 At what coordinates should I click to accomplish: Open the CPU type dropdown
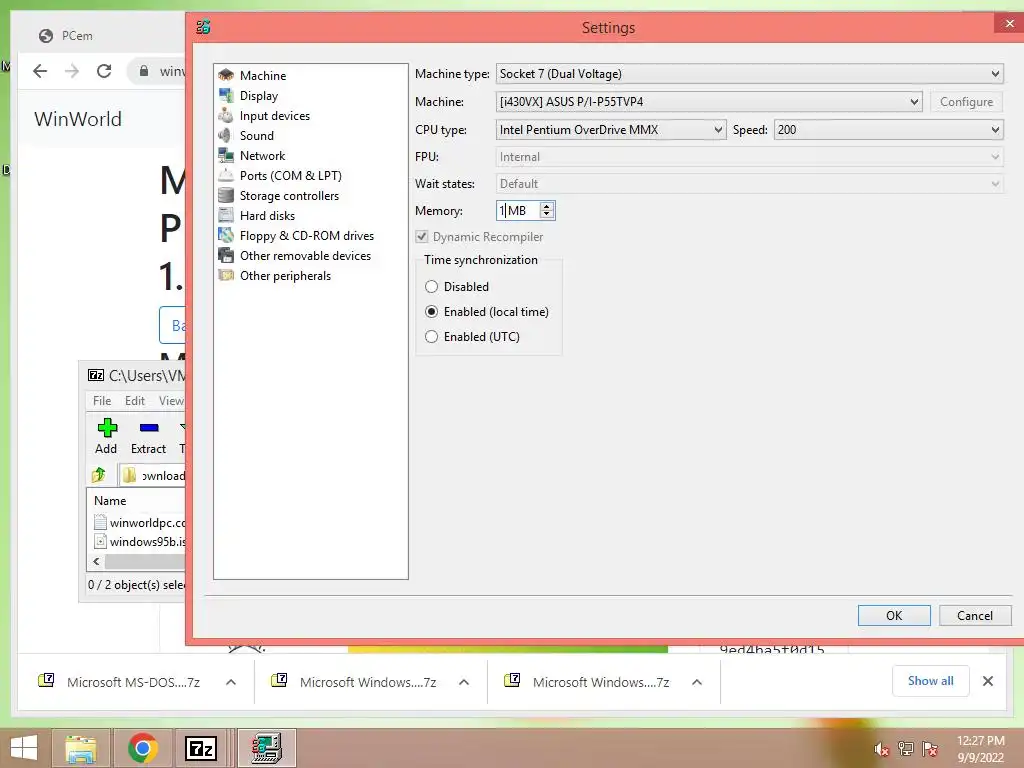(x=611, y=130)
